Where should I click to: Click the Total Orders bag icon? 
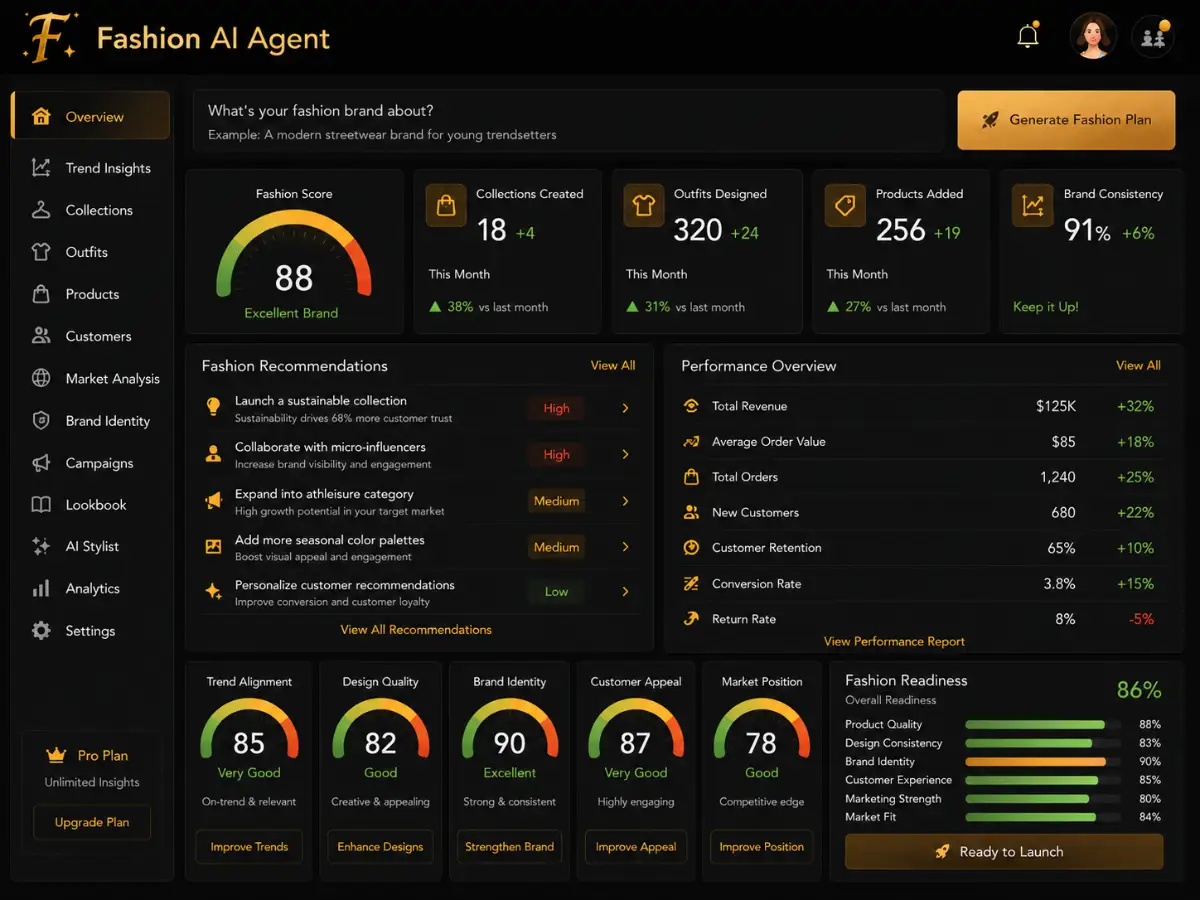click(x=691, y=477)
